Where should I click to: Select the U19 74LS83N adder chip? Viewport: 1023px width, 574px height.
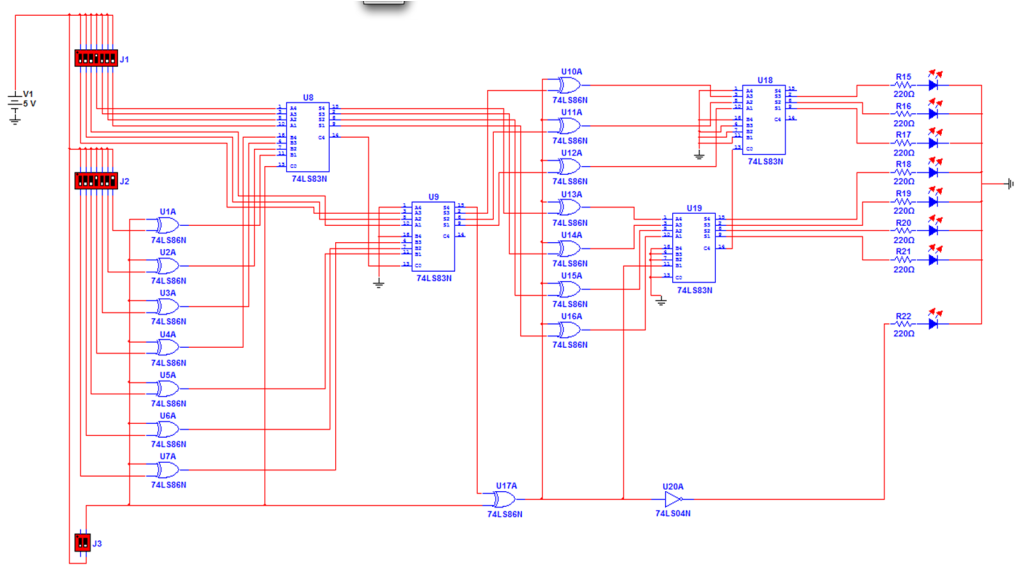click(694, 248)
